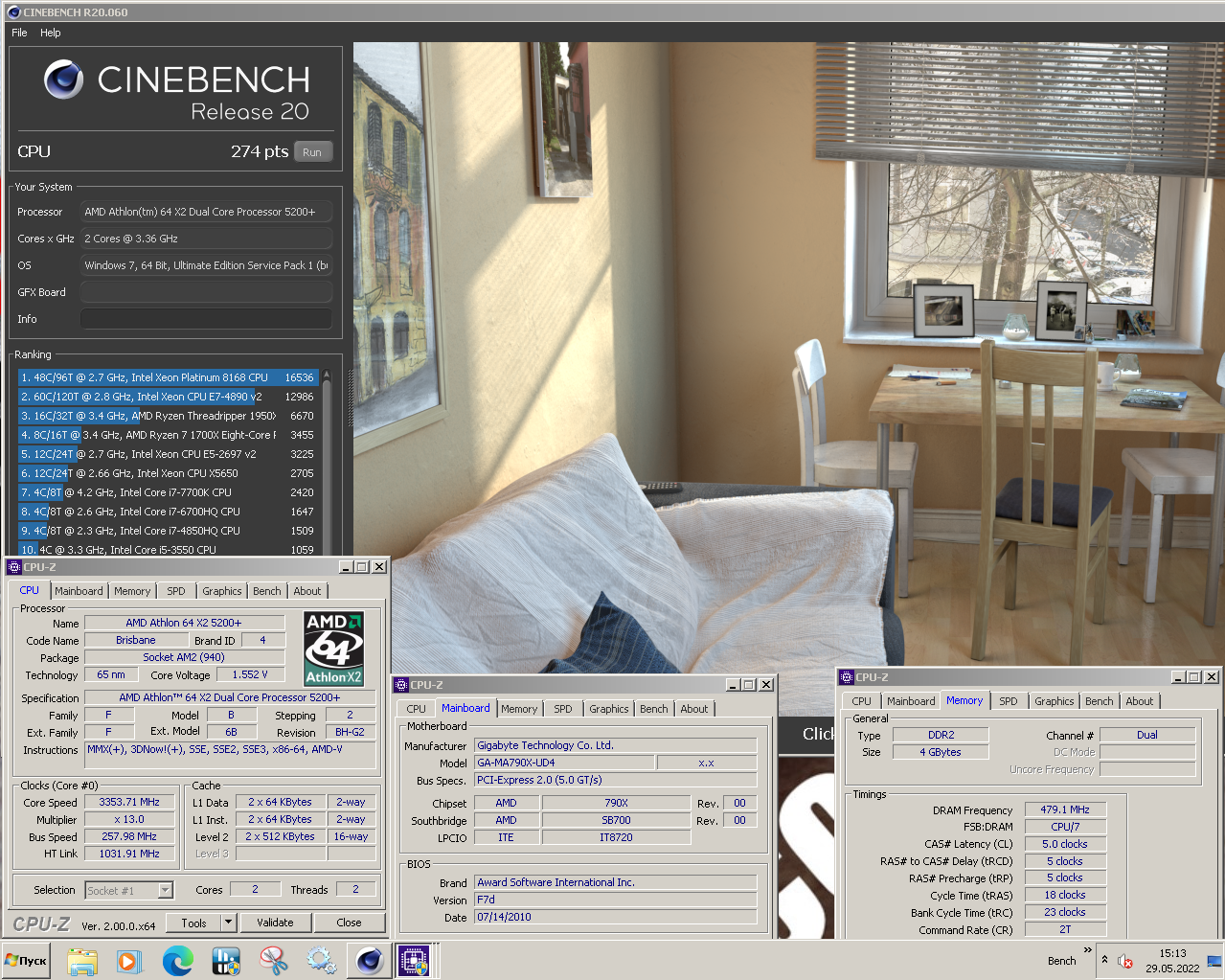
Task: Switch to CPU-Z via taskbar icon
Action: pyautogui.click(x=417, y=961)
